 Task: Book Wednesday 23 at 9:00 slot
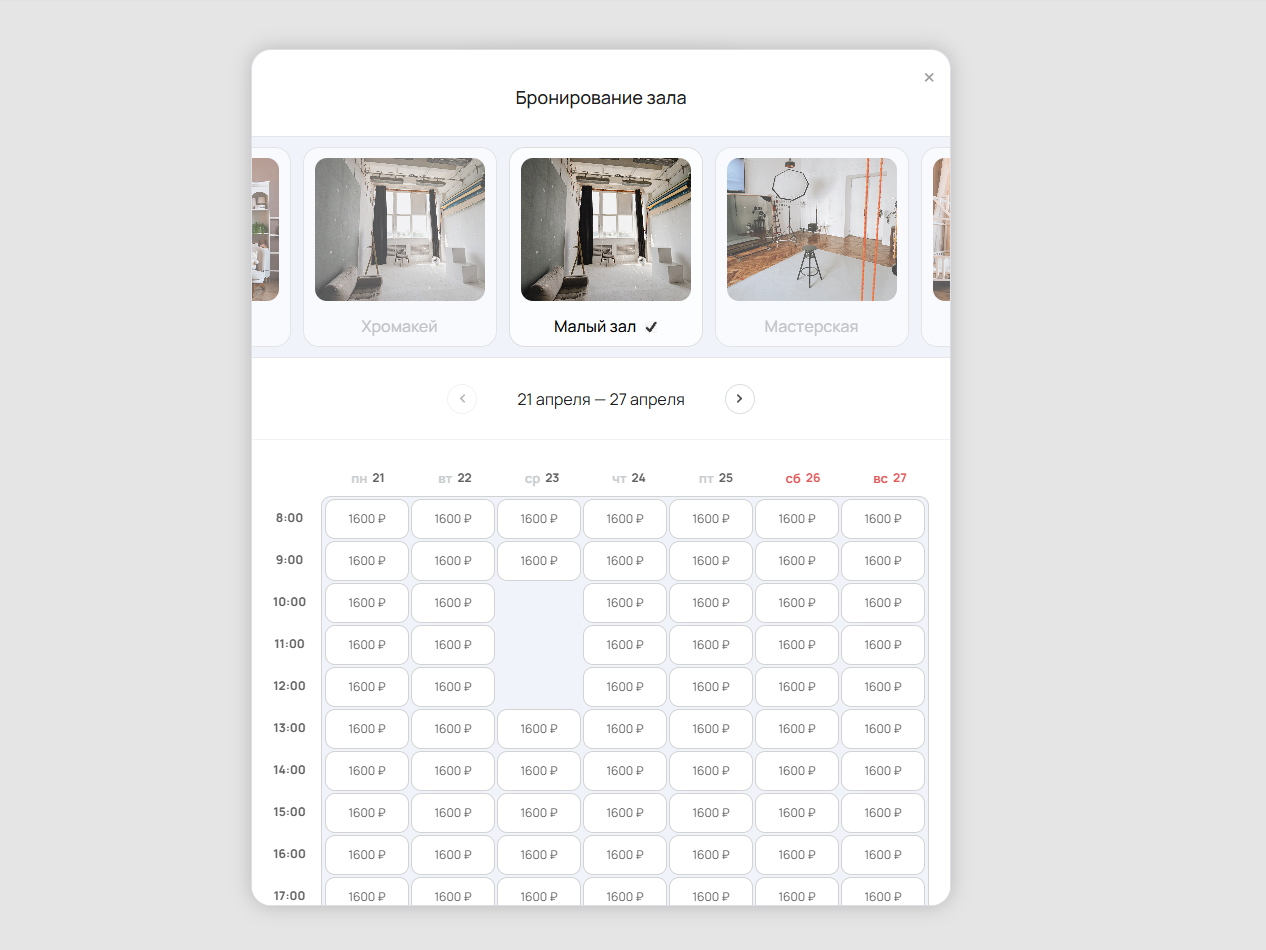pyautogui.click(x=539, y=561)
